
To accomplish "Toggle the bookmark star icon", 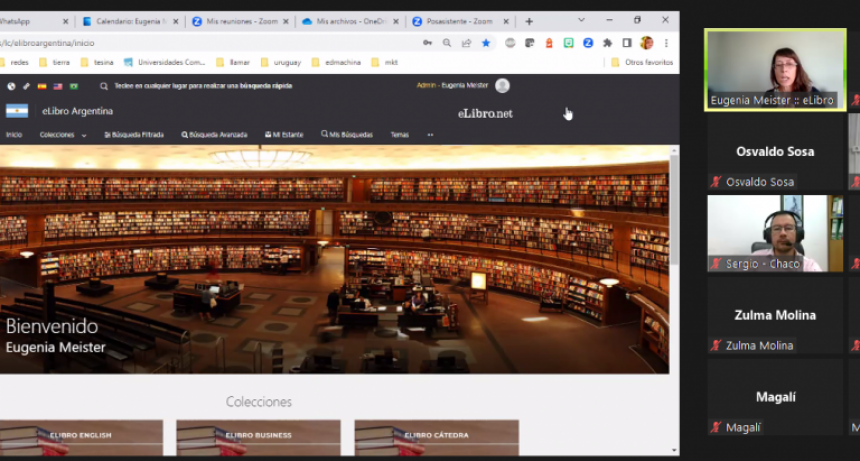I will click(486, 43).
